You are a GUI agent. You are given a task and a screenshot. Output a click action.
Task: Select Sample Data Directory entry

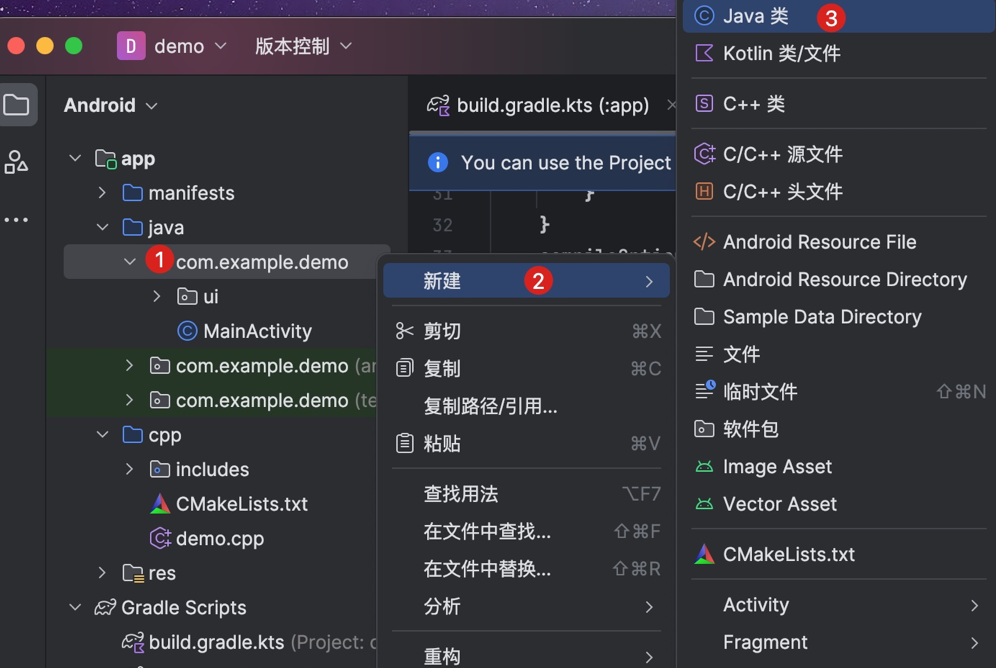[838, 317]
